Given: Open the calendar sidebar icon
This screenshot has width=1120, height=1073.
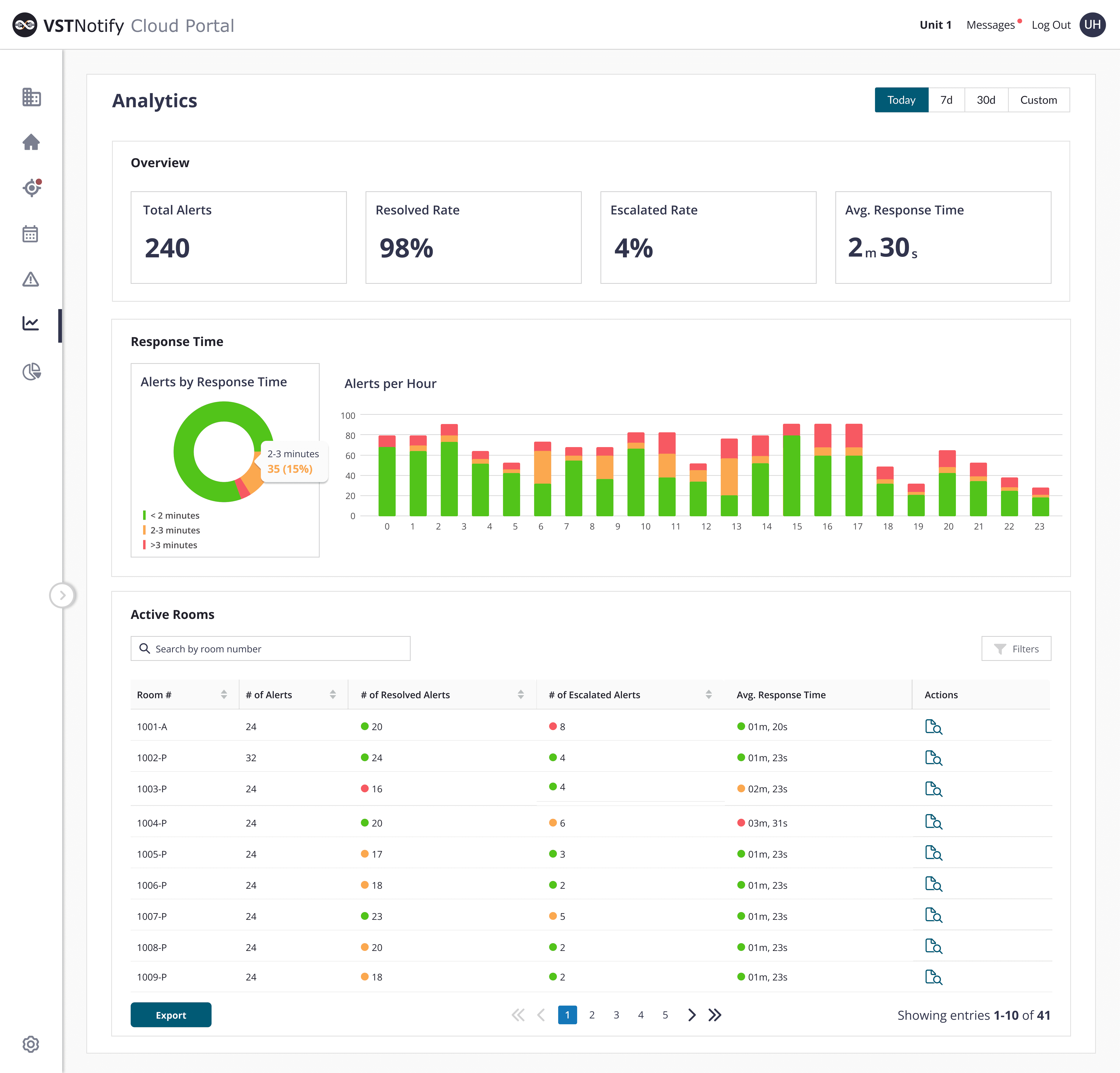Looking at the screenshot, I should [x=31, y=234].
